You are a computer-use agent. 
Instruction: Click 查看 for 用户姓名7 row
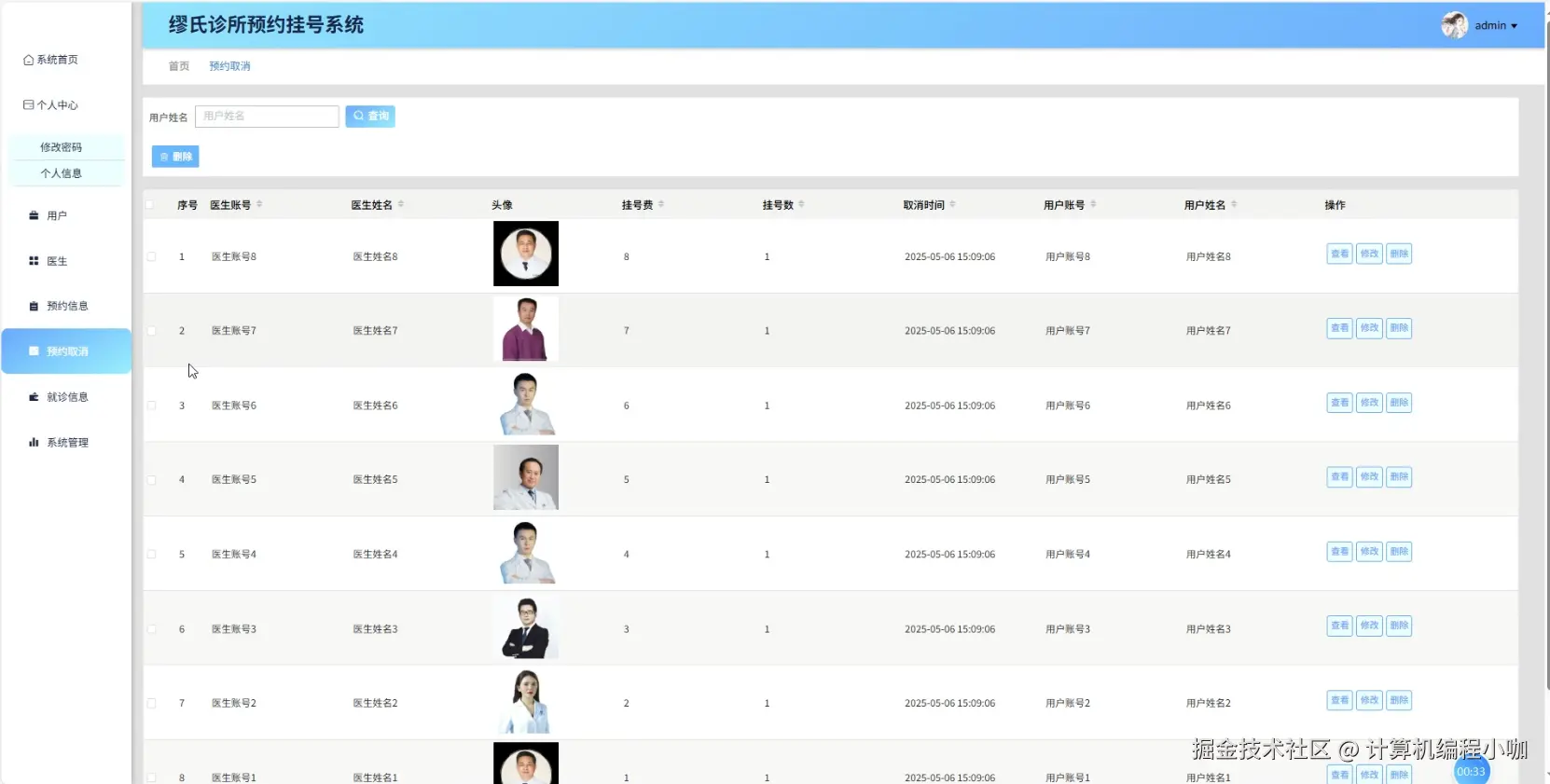click(x=1339, y=328)
